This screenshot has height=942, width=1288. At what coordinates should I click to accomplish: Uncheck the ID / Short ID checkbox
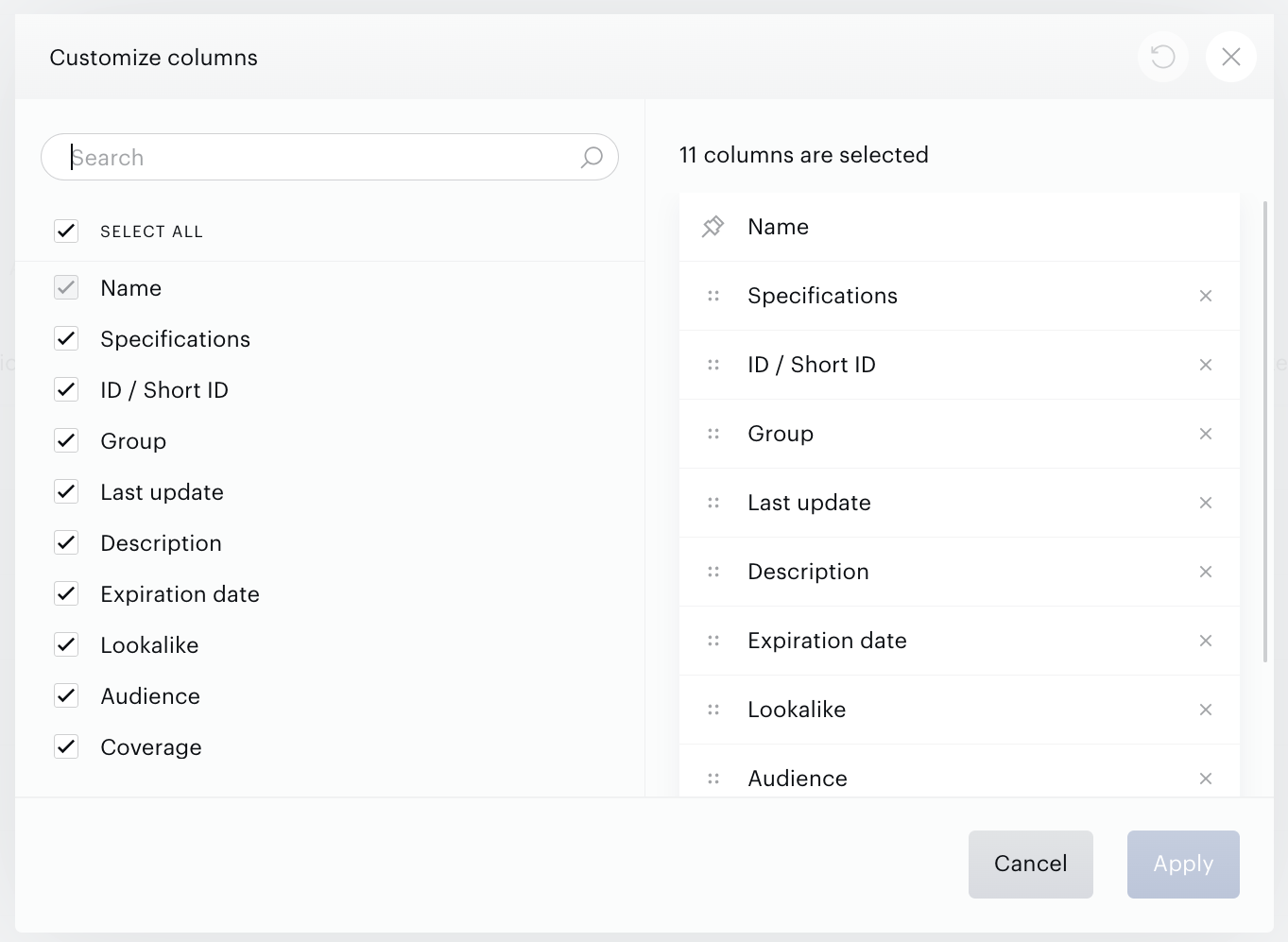tap(66, 389)
